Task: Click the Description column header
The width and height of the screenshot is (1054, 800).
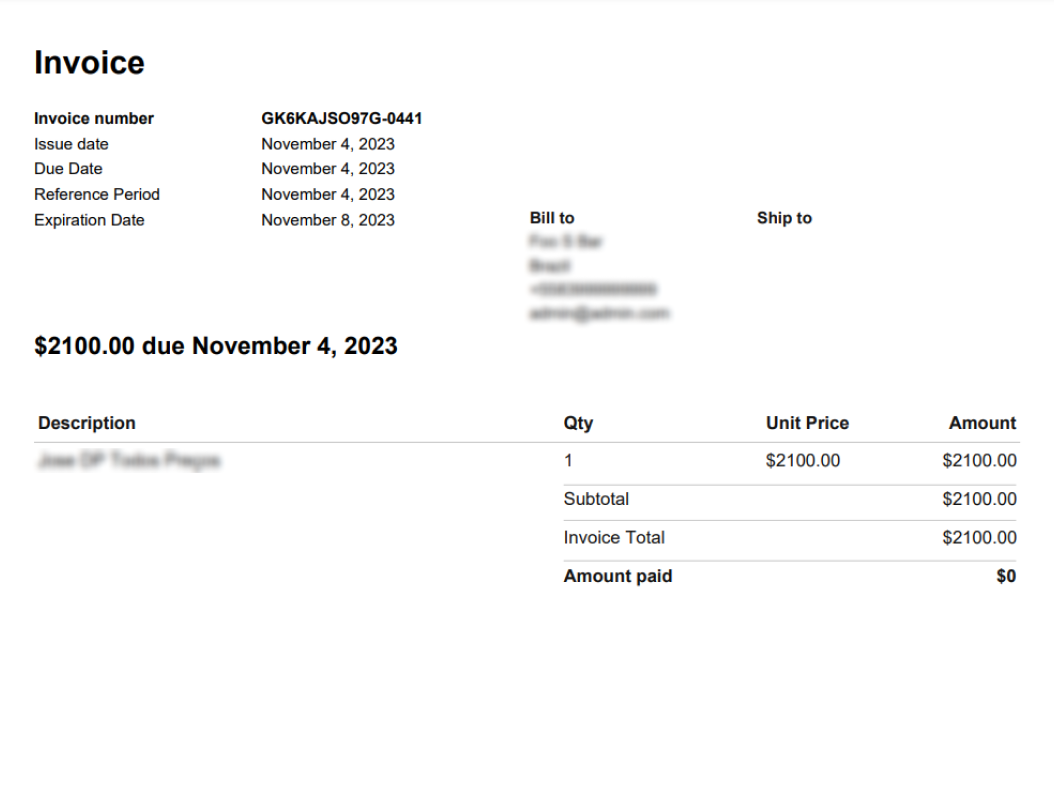Action: [x=87, y=423]
